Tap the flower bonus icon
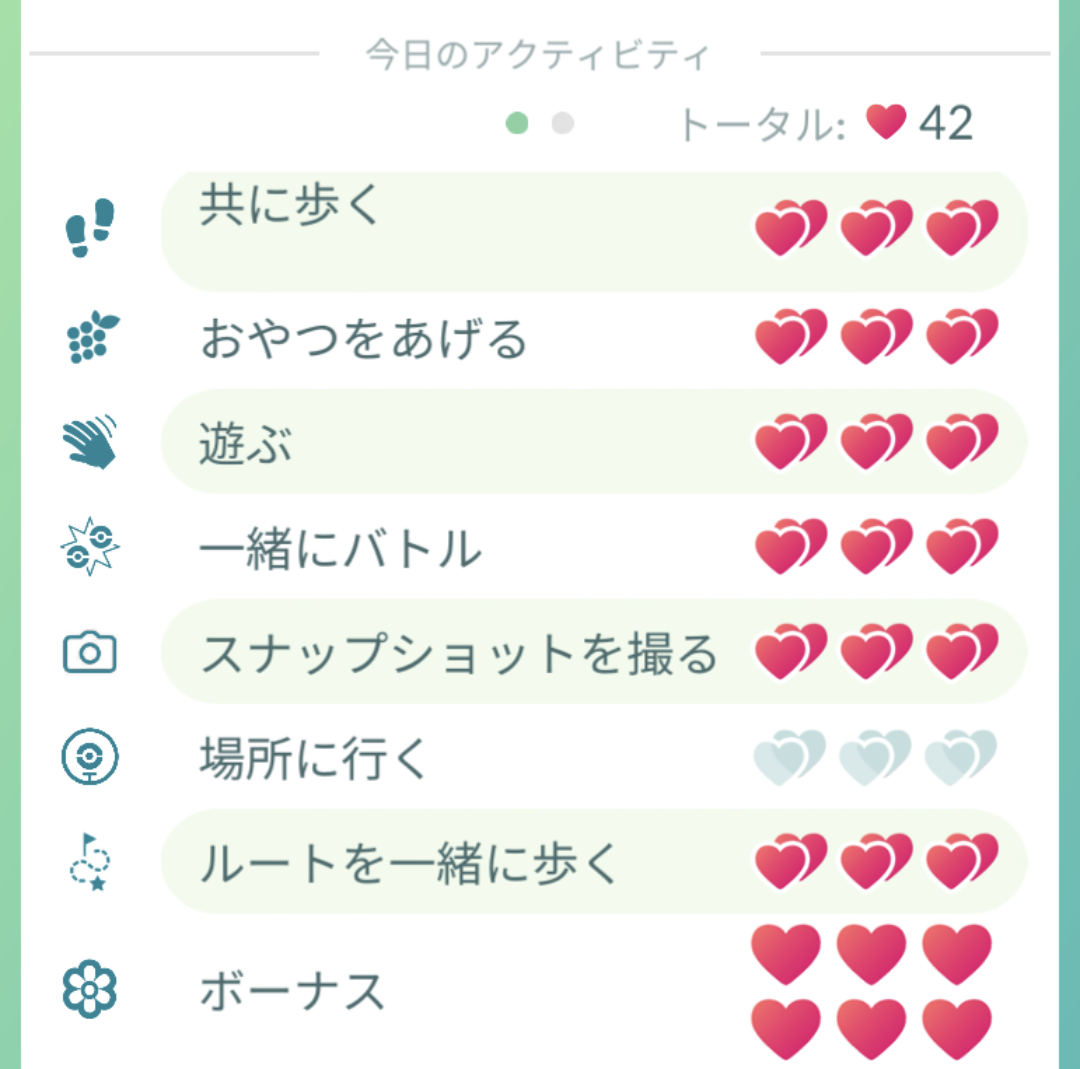Image resolution: width=1080 pixels, height=1069 pixels. (90, 989)
